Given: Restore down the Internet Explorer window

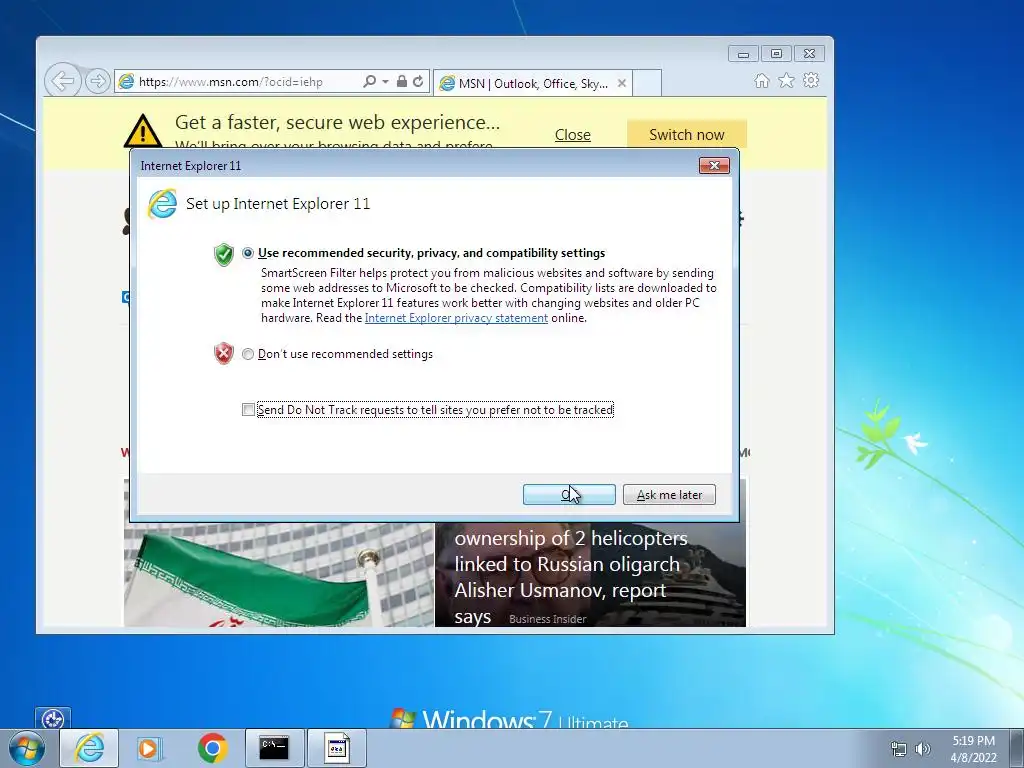Looking at the screenshot, I should tap(776, 54).
